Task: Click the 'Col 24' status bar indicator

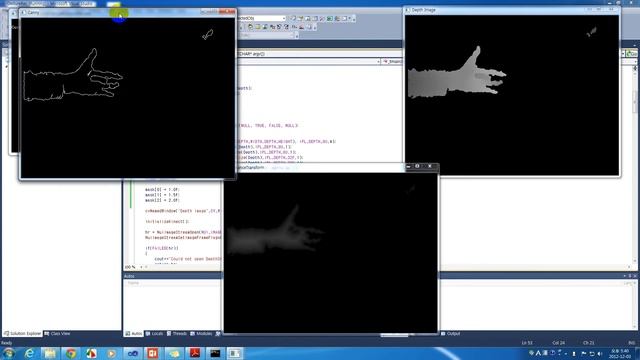Action: click(x=558, y=343)
